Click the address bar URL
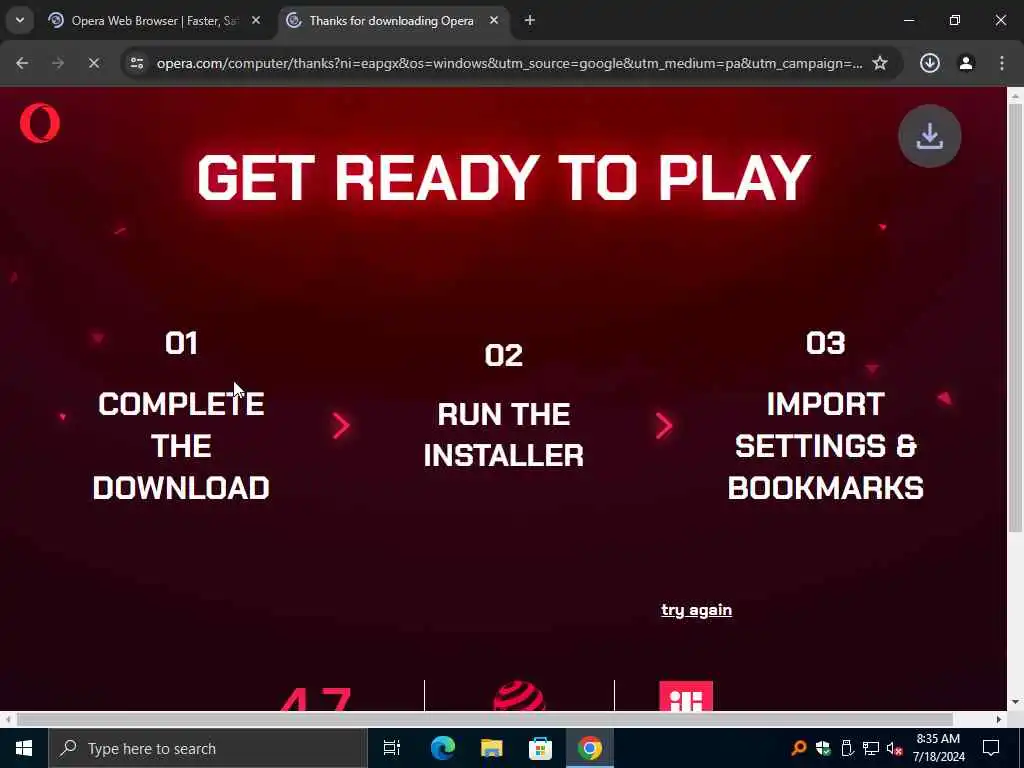The width and height of the screenshot is (1024, 768). [x=509, y=63]
